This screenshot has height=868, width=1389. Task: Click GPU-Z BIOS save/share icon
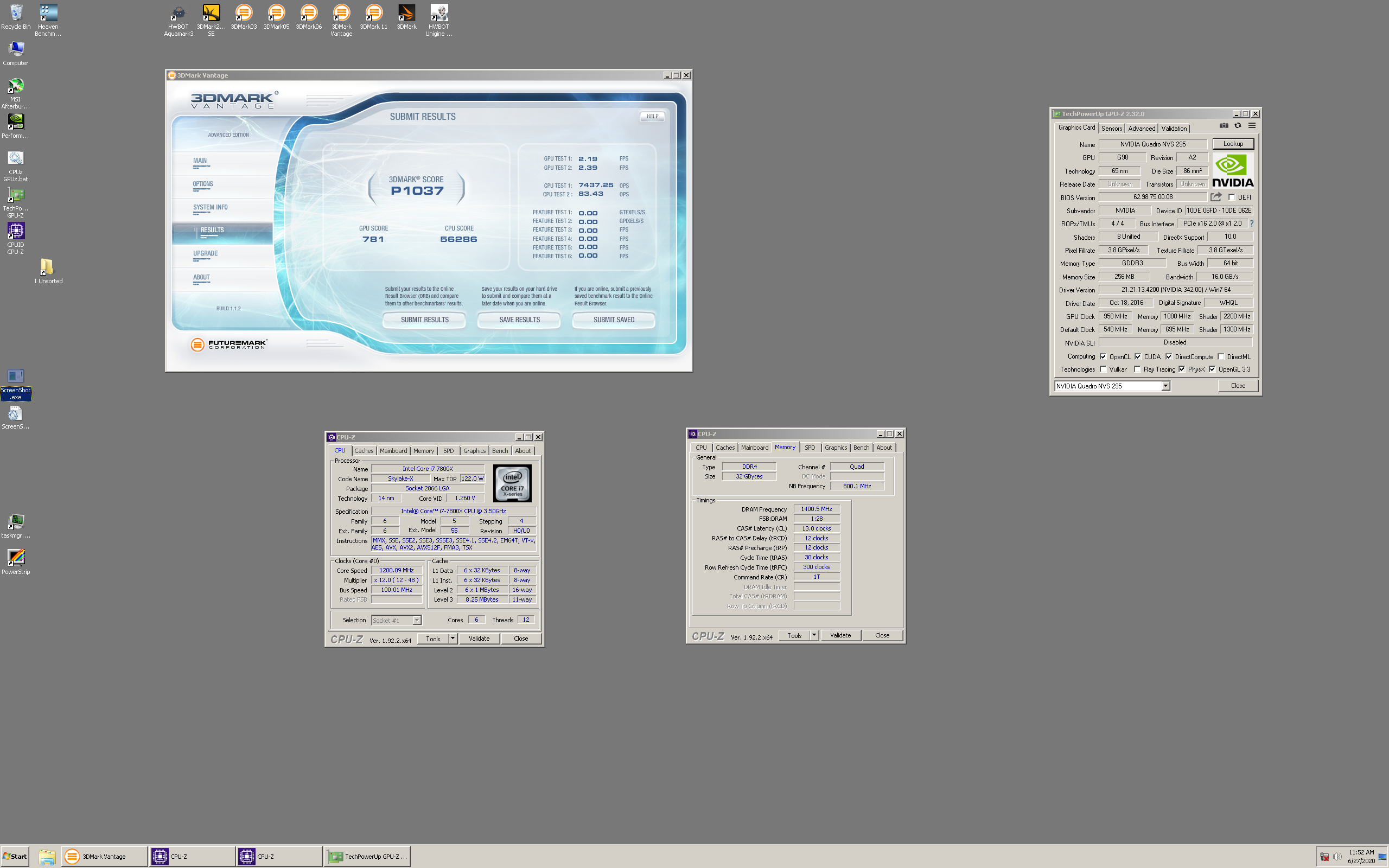1216,197
